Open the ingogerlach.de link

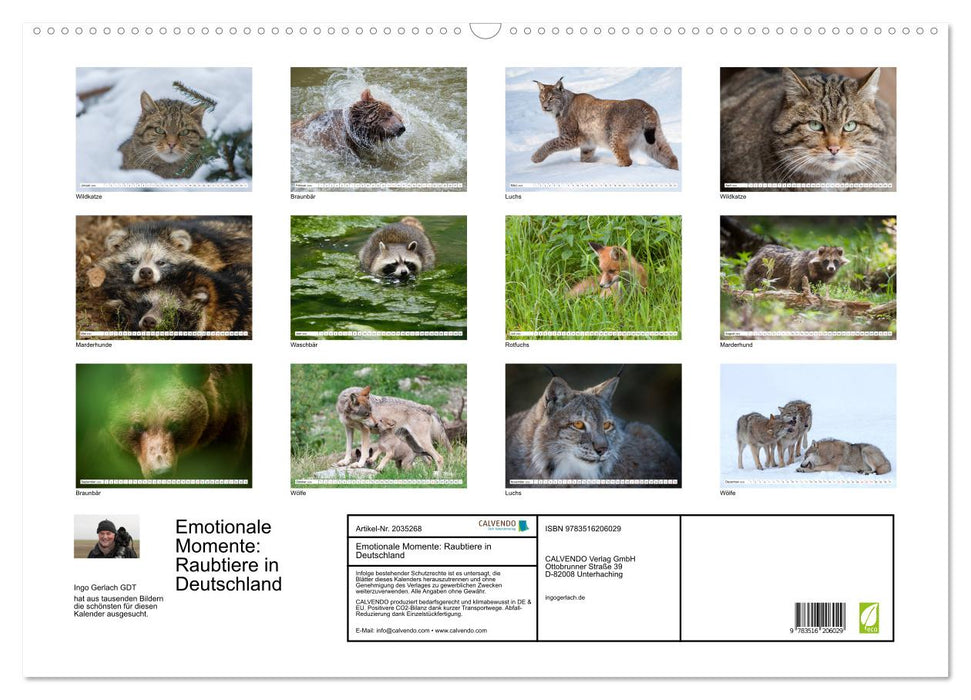(565, 595)
